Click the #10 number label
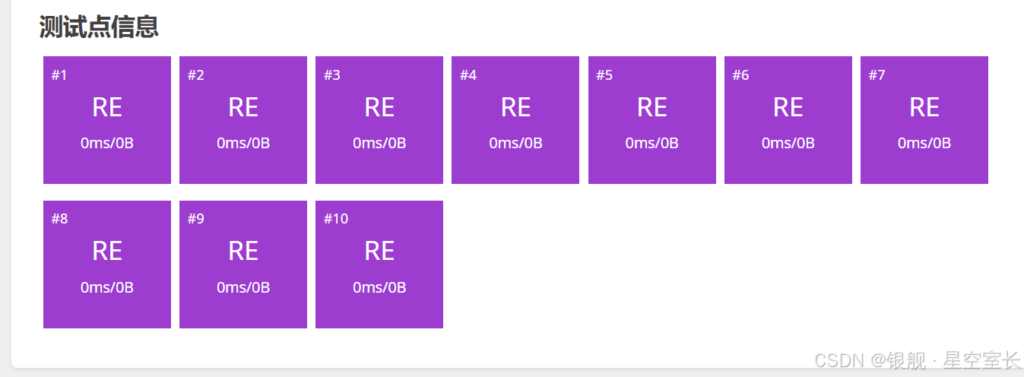1024x377 pixels. click(x=336, y=219)
